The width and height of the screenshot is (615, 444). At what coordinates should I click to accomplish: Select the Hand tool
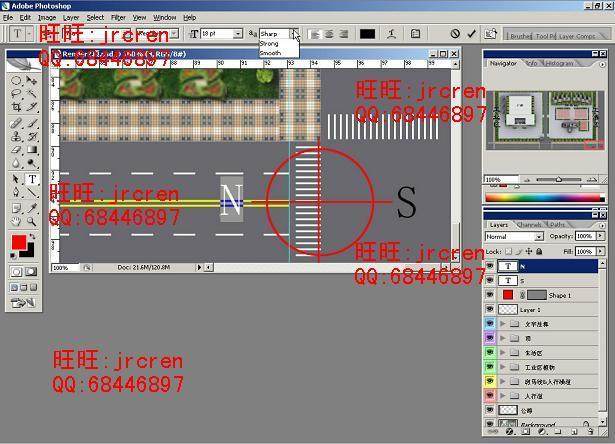click(16, 221)
